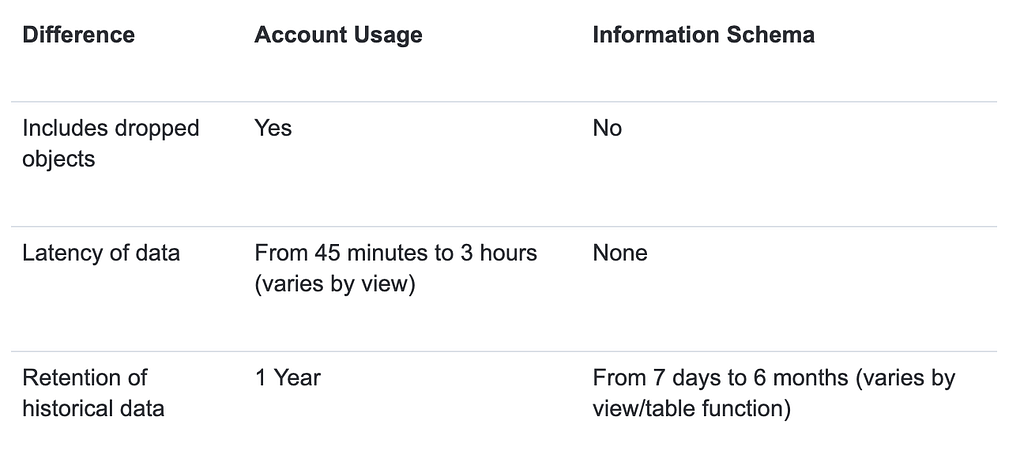
Task: Click the 'Includes dropped' text line
Action: tap(110, 128)
